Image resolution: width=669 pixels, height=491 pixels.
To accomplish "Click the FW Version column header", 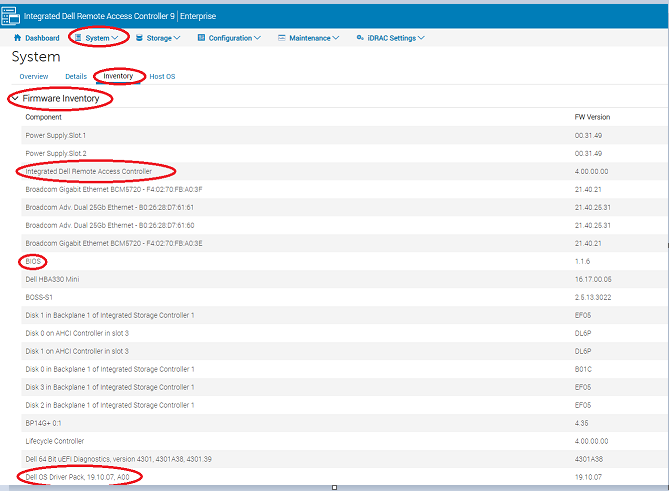I will 592,117.
